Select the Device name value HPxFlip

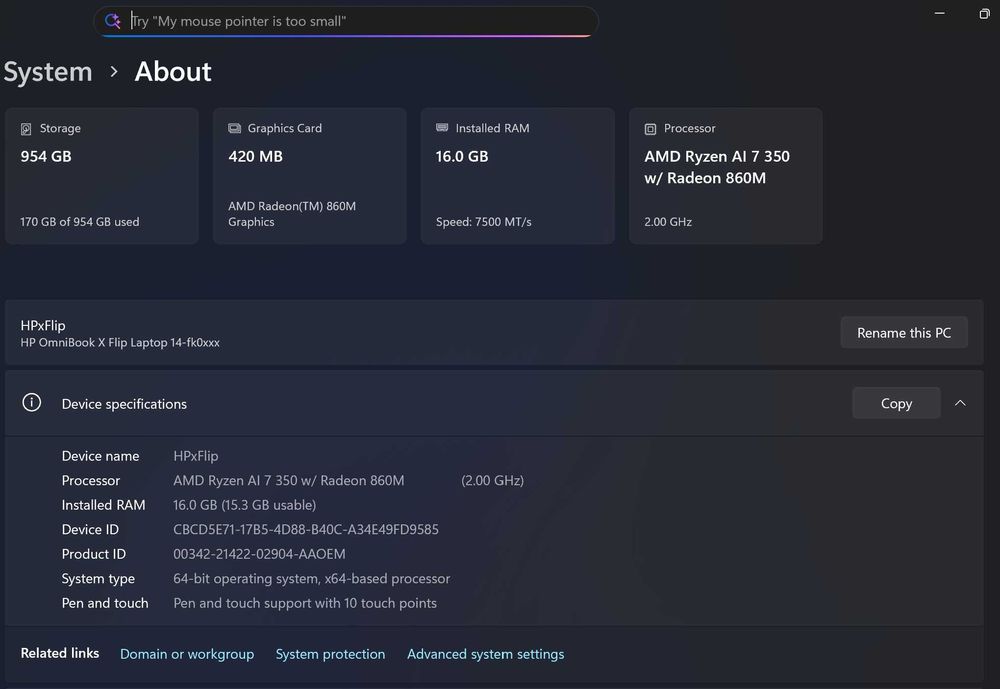coord(196,456)
